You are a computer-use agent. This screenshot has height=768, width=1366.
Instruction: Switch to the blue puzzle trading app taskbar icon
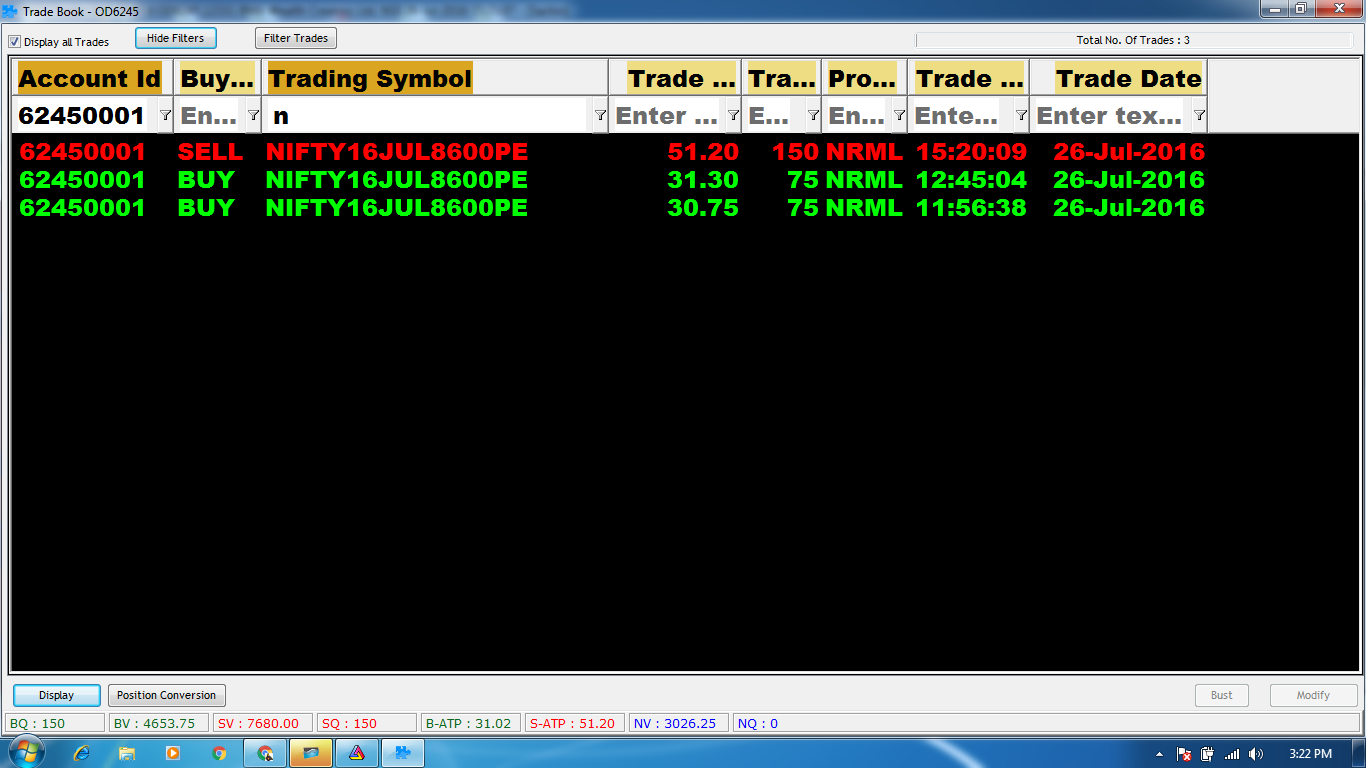pyautogui.click(x=402, y=753)
